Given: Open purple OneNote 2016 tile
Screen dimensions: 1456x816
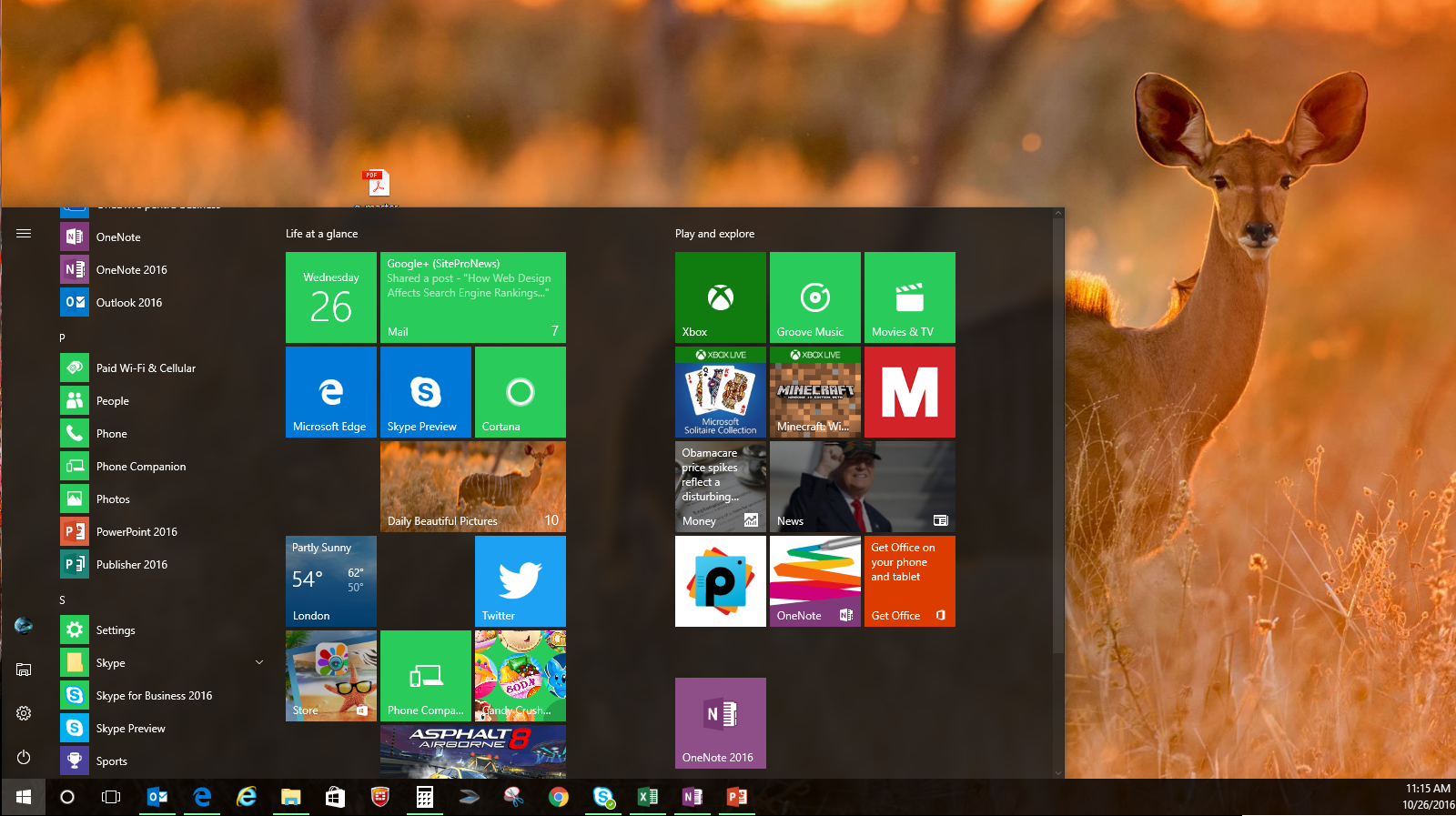Looking at the screenshot, I should pyautogui.click(x=721, y=723).
